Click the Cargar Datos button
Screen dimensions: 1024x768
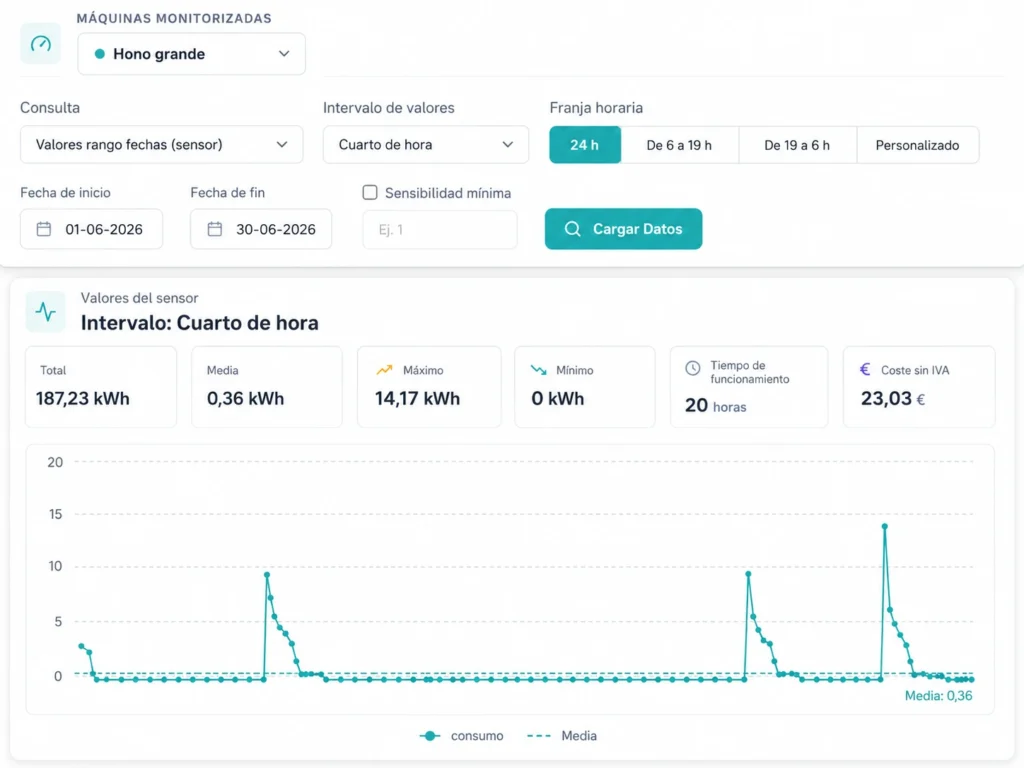coord(624,229)
